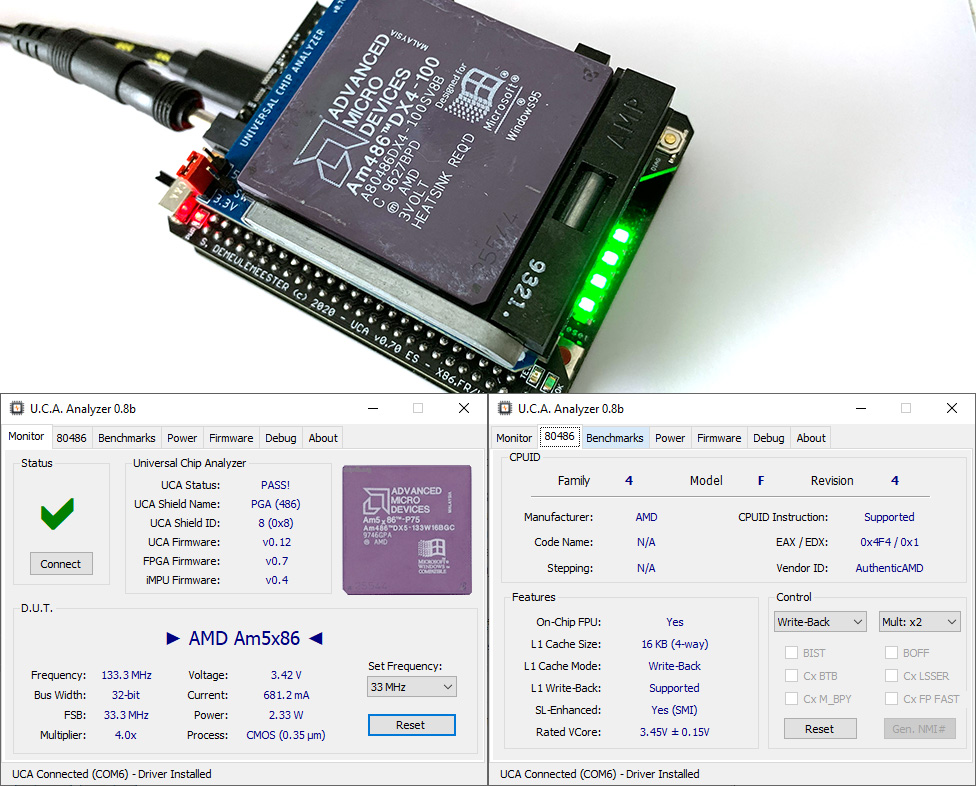This screenshot has width=976, height=786.
Task: Toggle the BOFF checkbox
Action: (891, 652)
